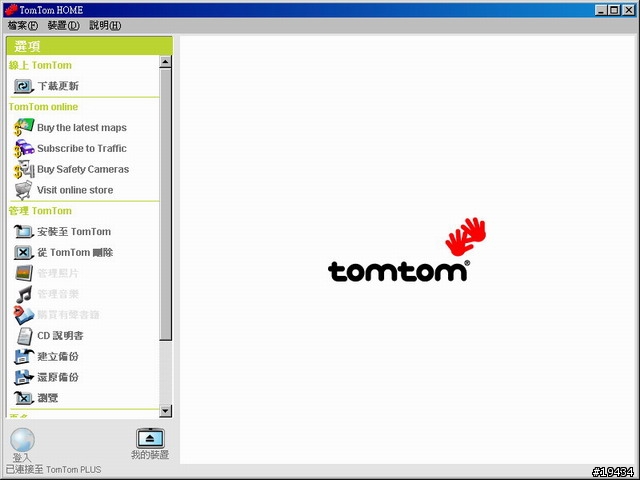Click the TomTom online section header
This screenshot has width=640, height=480.
[x=43, y=107]
